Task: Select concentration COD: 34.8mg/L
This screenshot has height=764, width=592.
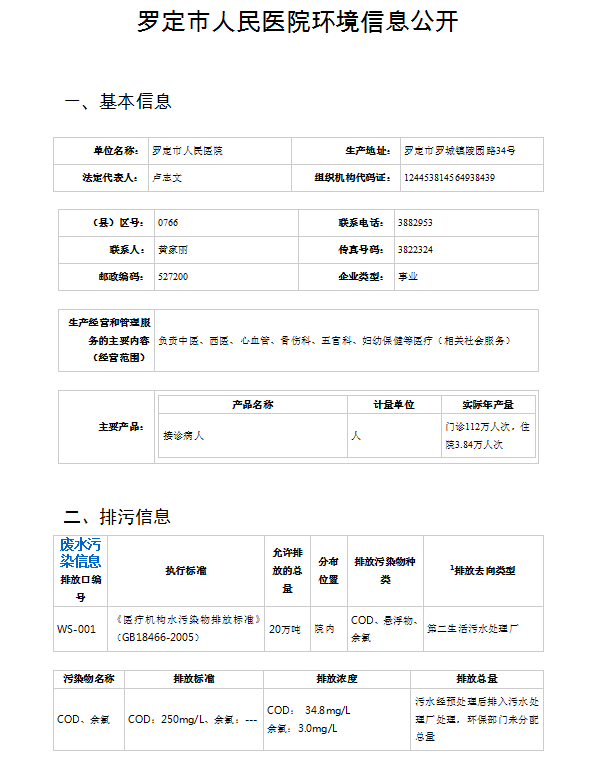Action: coord(308,710)
